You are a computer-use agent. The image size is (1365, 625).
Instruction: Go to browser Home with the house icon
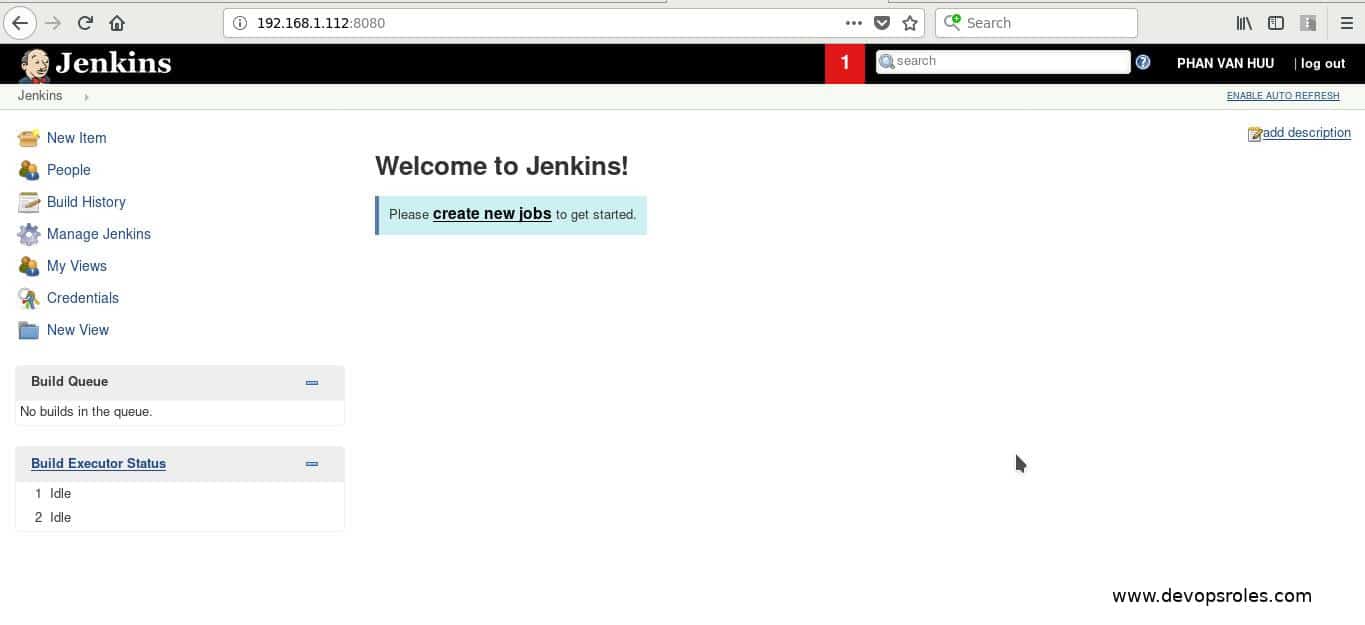click(x=117, y=23)
